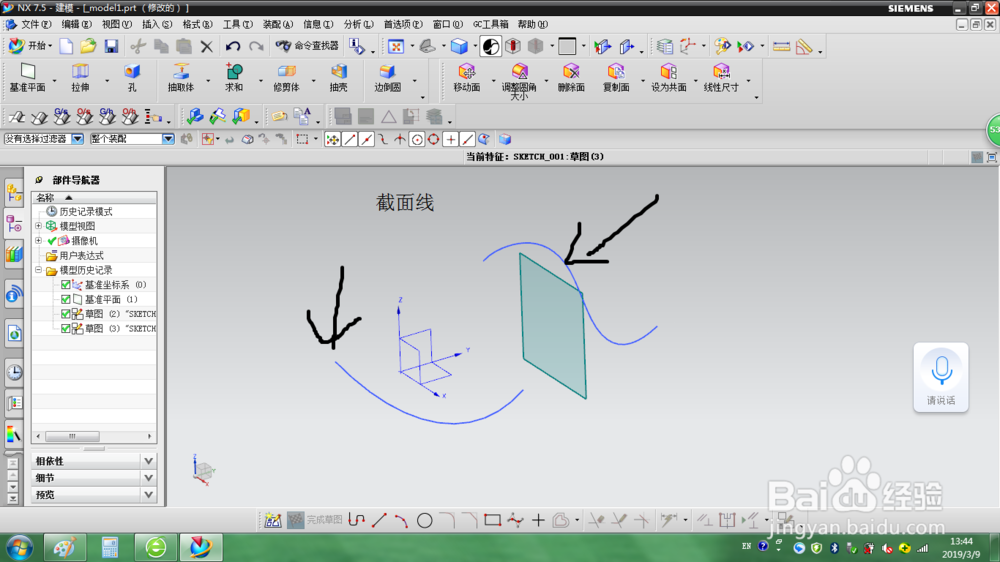Toggle the 草图 (2) SKETCH checkbox
1000x562 pixels.
66,314
